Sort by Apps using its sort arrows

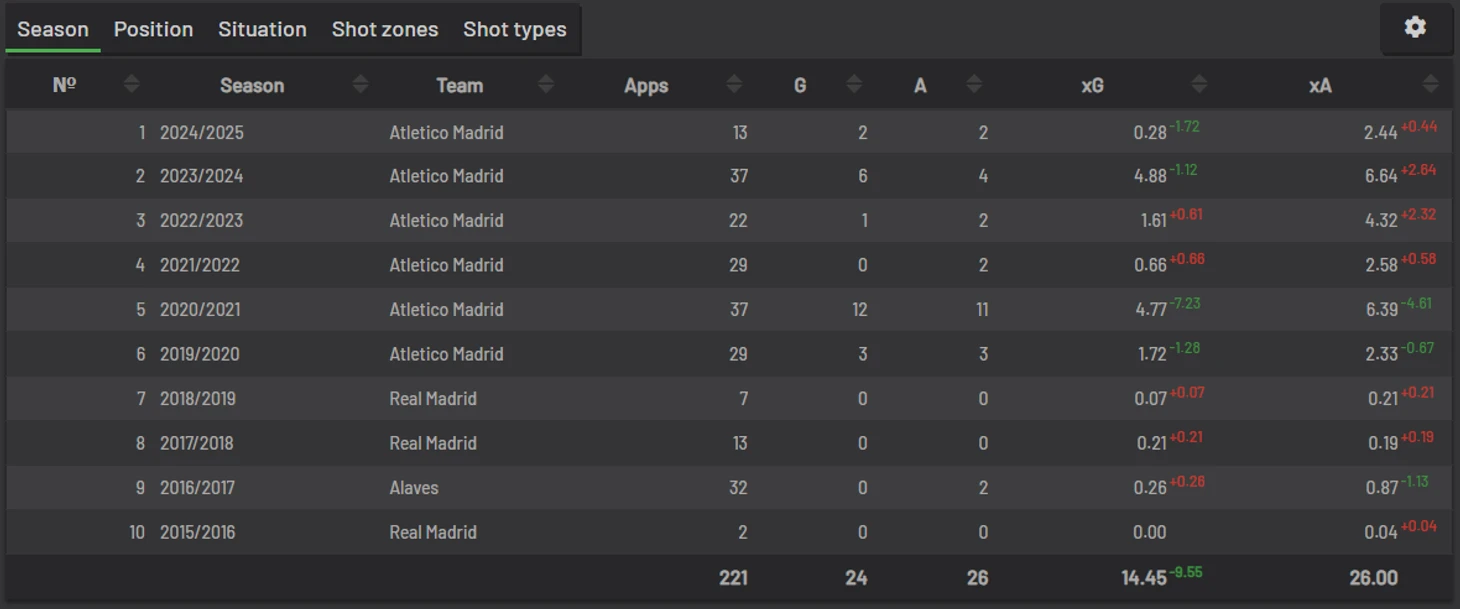(x=734, y=85)
